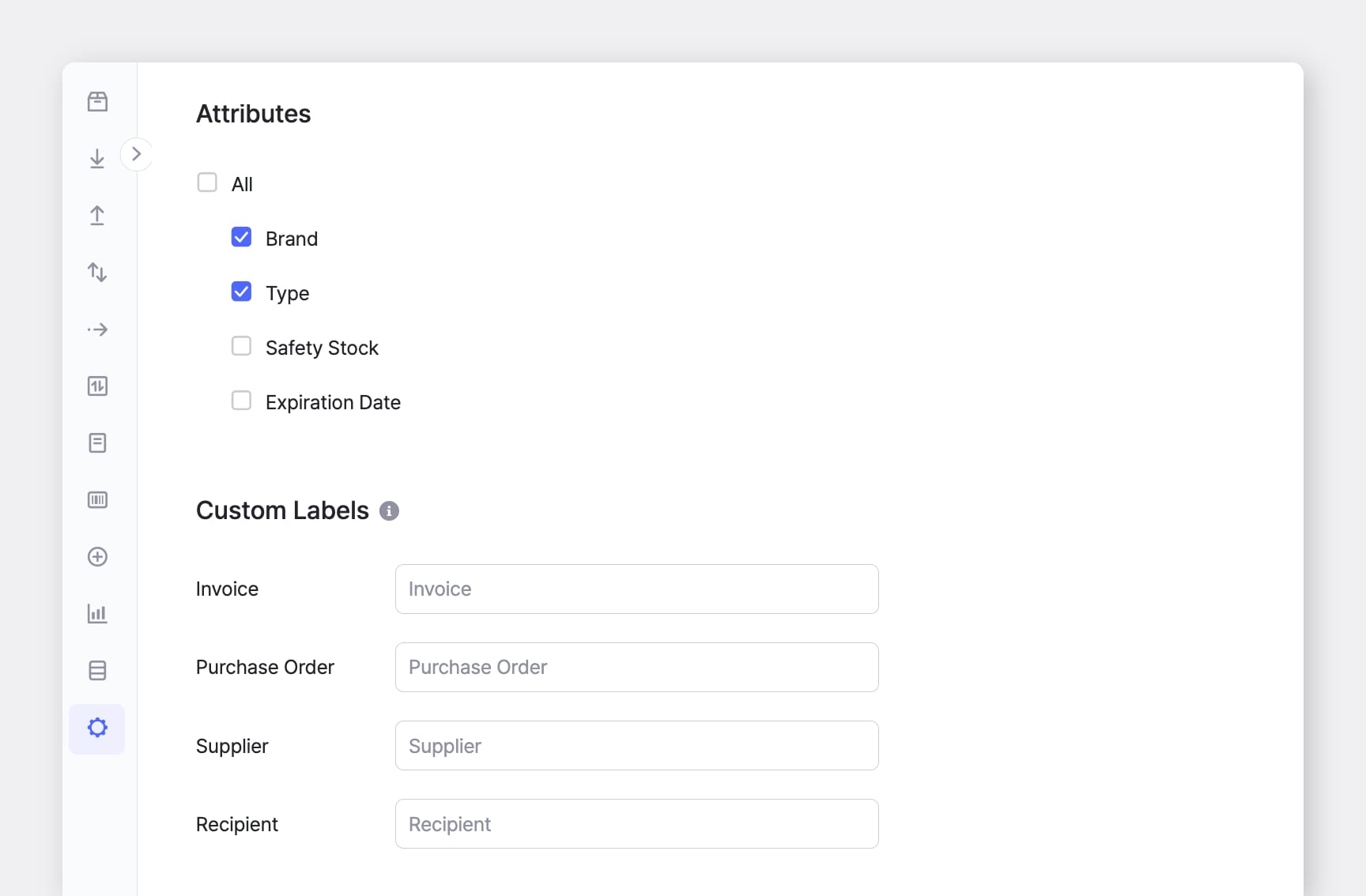The image size is (1366, 896).
Task: Enable the Safety Stock attribute
Action: pyautogui.click(x=241, y=346)
